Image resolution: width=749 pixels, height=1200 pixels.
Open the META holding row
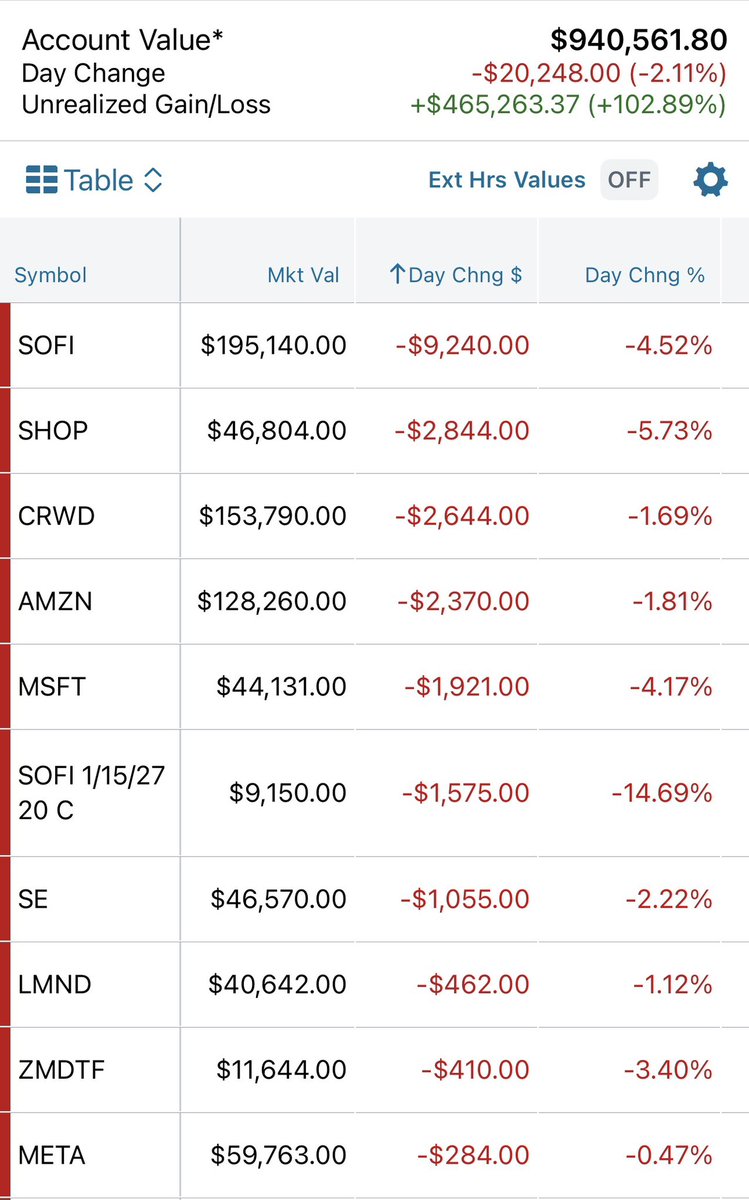click(x=374, y=1156)
